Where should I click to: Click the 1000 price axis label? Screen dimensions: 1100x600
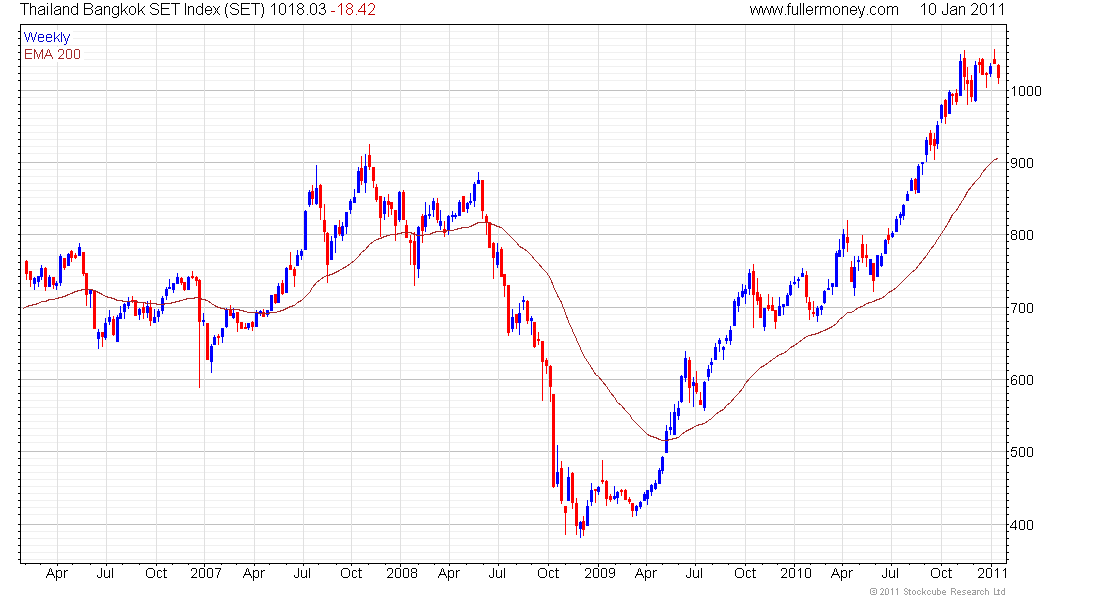tap(1026, 91)
